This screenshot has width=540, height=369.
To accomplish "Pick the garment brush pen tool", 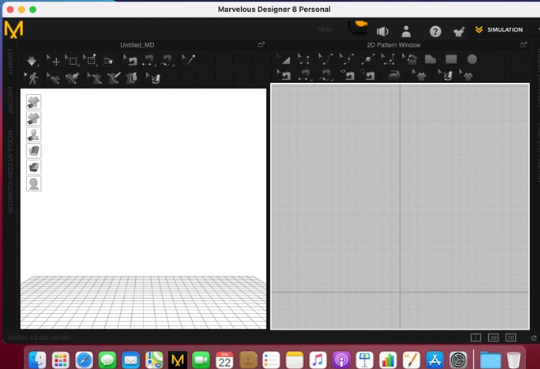I will tap(113, 78).
